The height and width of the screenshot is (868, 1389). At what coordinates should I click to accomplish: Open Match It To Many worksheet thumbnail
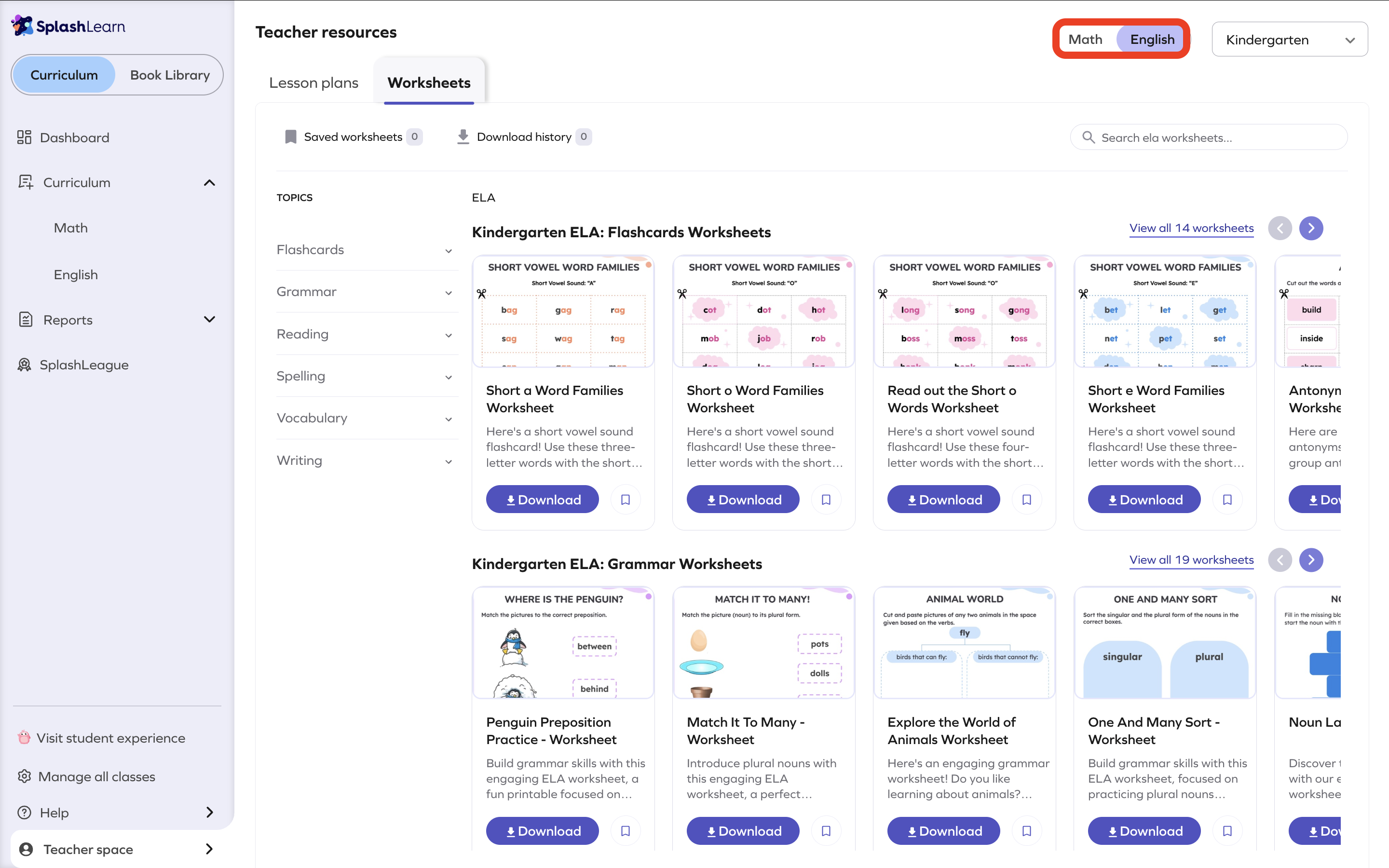click(763, 642)
